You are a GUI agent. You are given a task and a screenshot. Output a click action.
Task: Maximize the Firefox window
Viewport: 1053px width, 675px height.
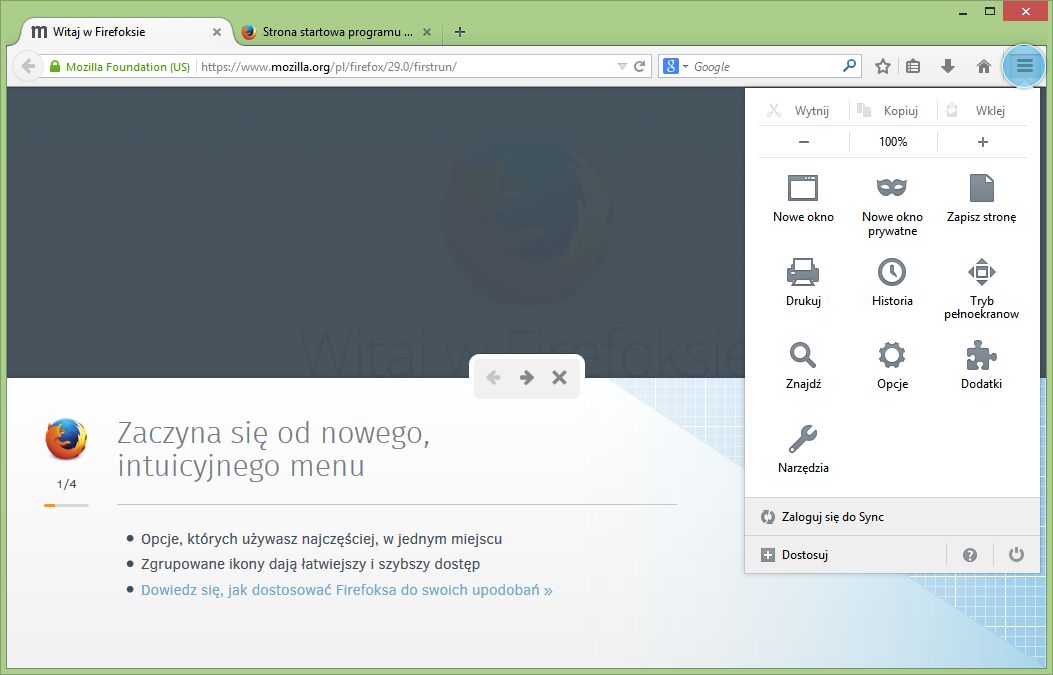[x=989, y=11]
